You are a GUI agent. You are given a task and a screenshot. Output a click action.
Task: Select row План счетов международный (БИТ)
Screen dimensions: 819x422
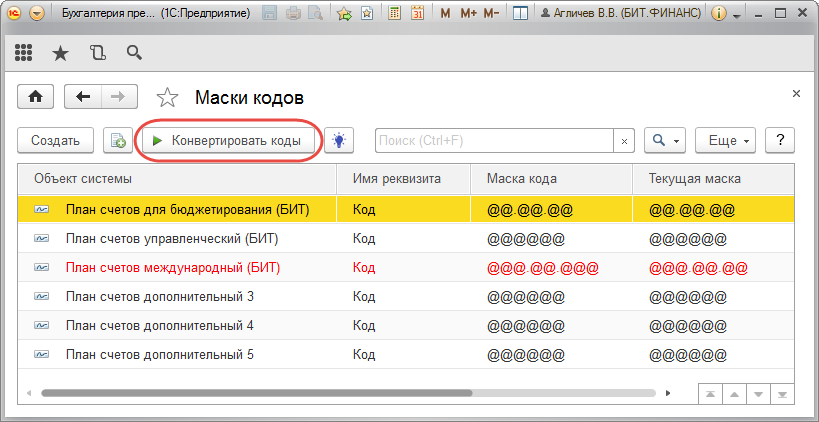[173, 268]
